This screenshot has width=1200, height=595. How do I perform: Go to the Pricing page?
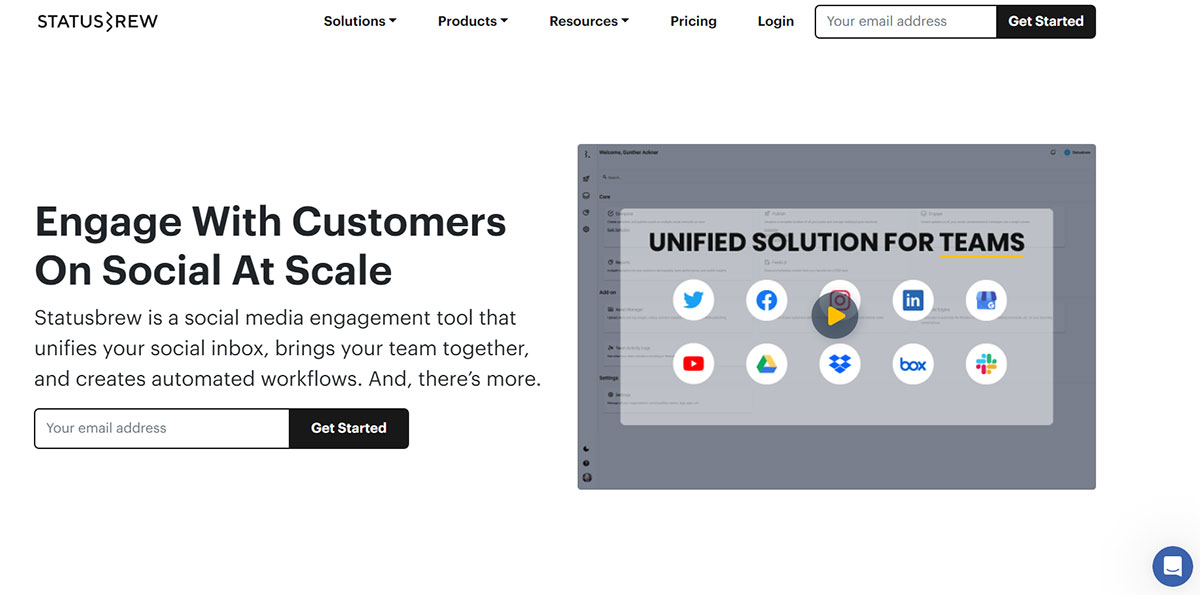[693, 21]
